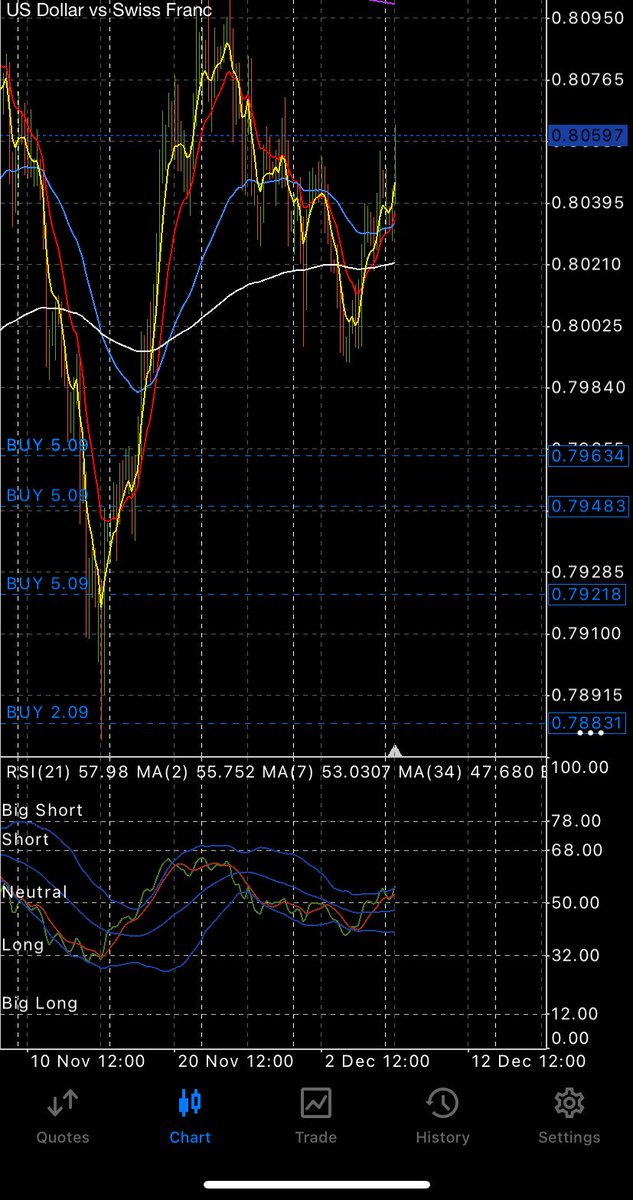
Task: Tap the order price tag 0.79634
Action: 589,457
